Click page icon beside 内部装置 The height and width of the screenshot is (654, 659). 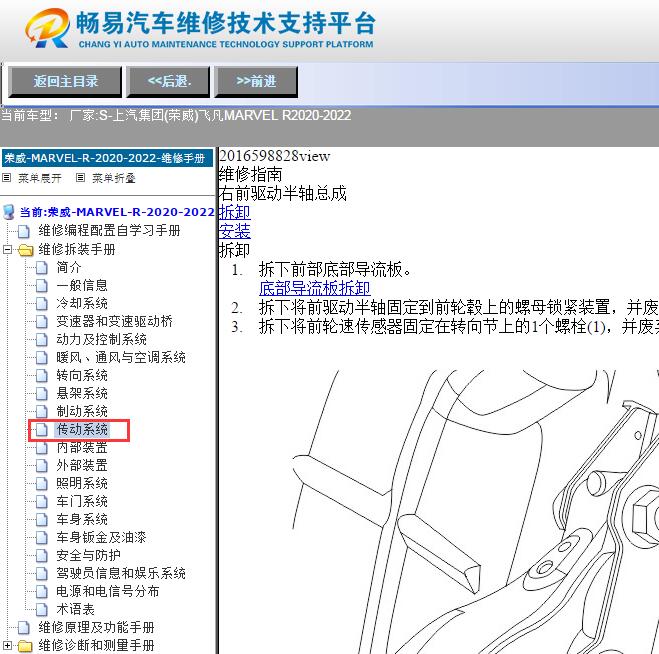click(42, 448)
